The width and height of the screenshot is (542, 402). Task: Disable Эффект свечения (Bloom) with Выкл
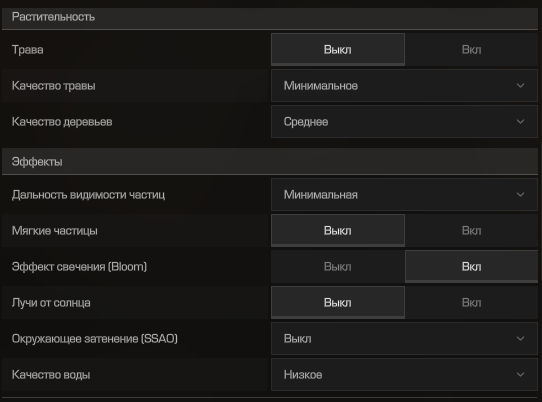click(x=338, y=267)
